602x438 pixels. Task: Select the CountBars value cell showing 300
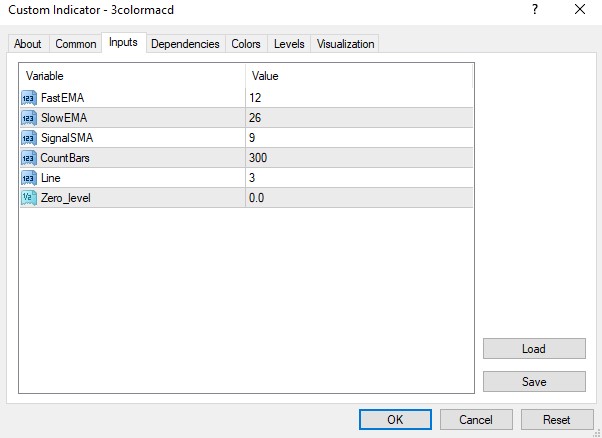[x=358, y=157]
